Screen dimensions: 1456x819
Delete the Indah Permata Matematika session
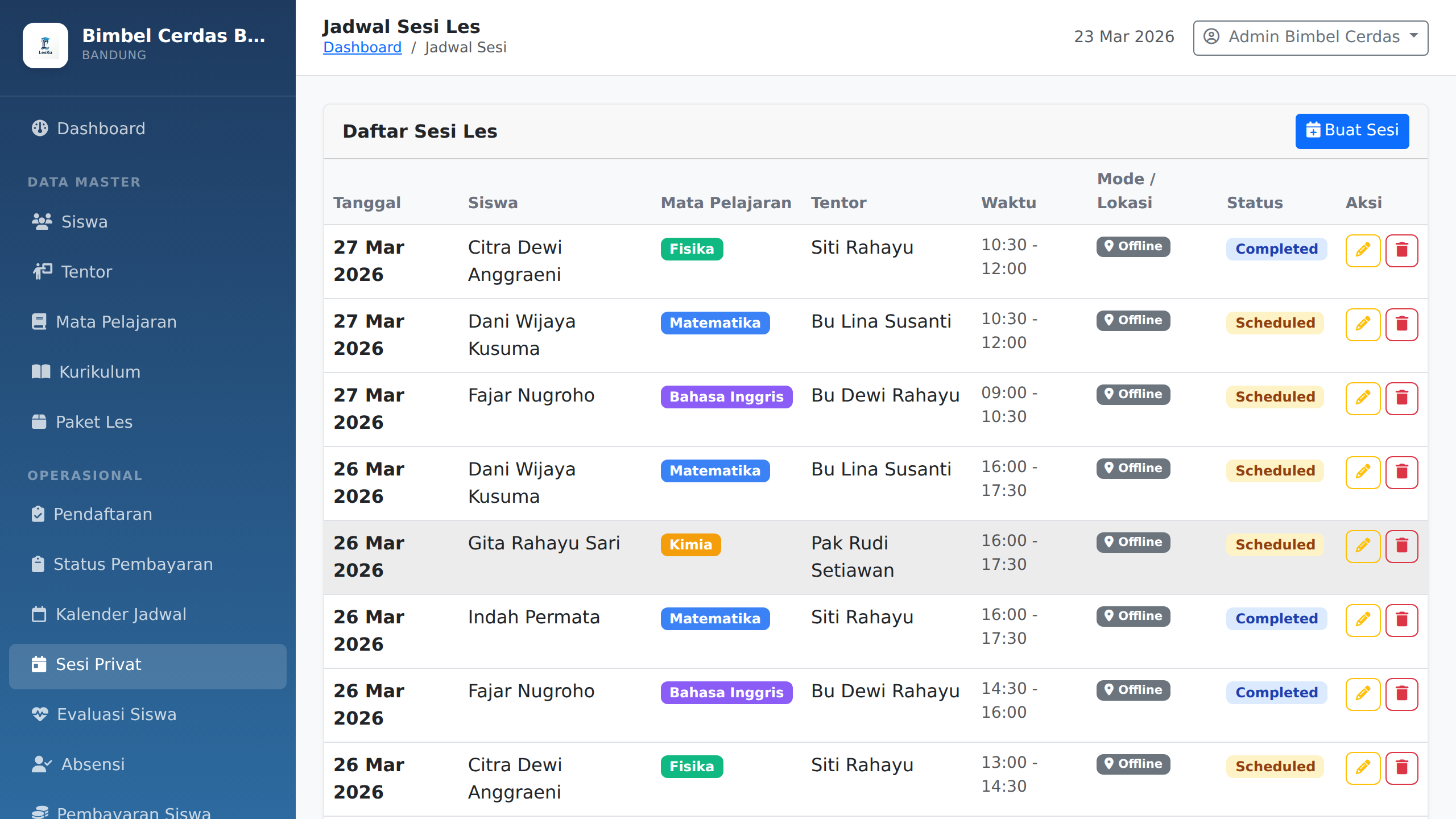tap(1401, 620)
